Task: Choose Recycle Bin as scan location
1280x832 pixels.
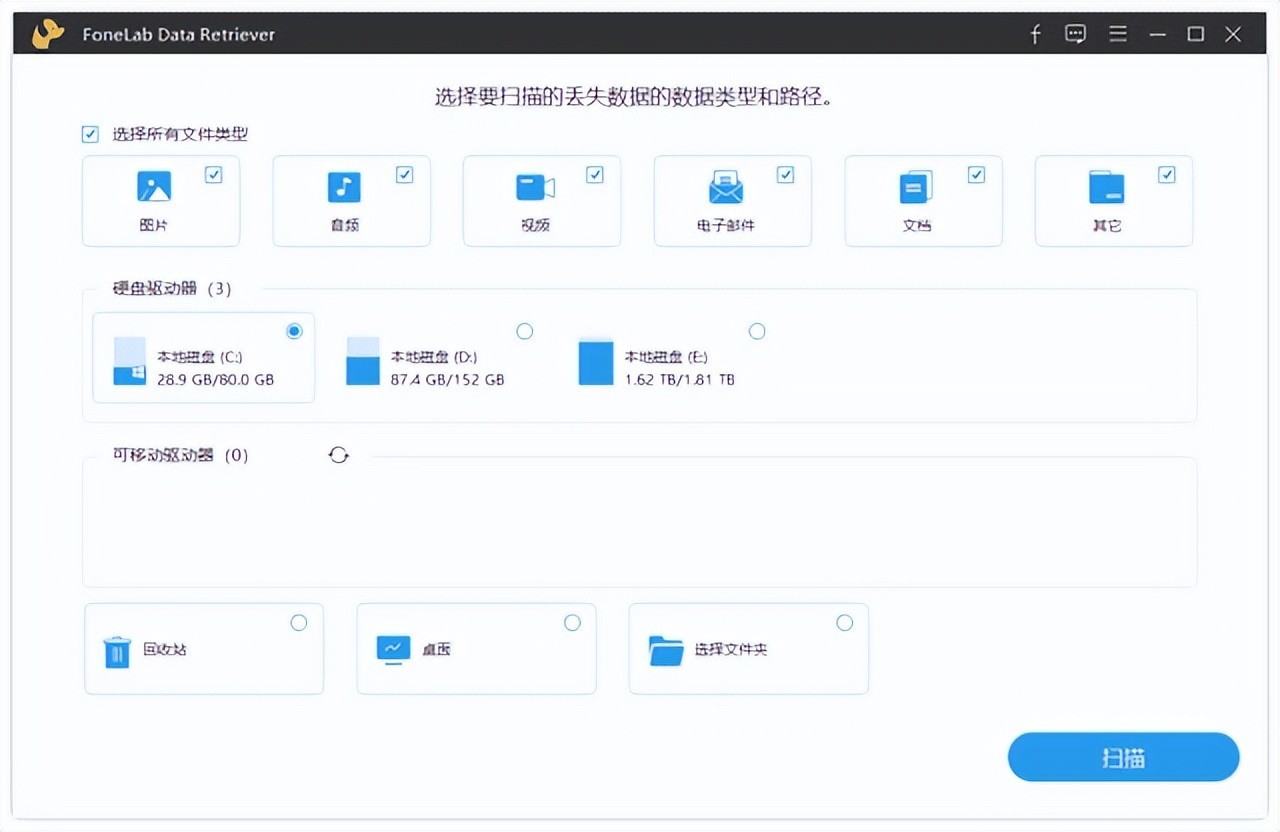Action: tap(298, 623)
